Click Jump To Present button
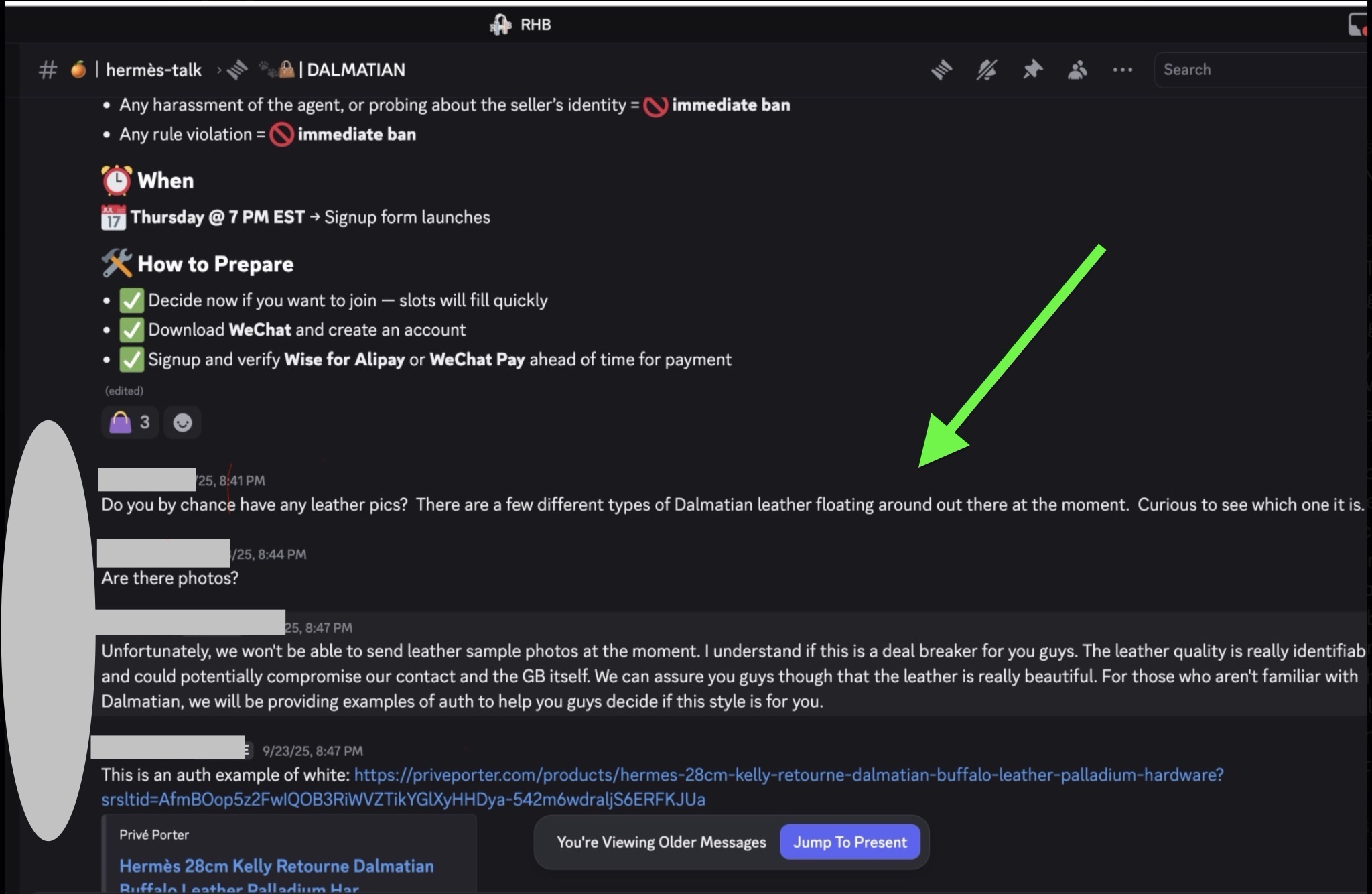This screenshot has width=1372, height=894. [x=849, y=842]
